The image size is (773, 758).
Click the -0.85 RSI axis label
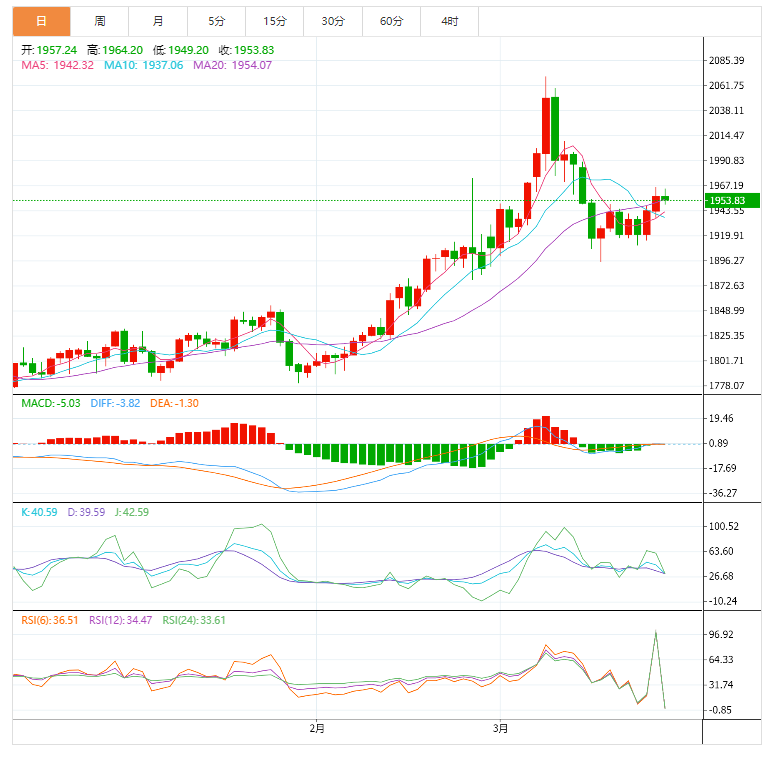[x=721, y=710]
